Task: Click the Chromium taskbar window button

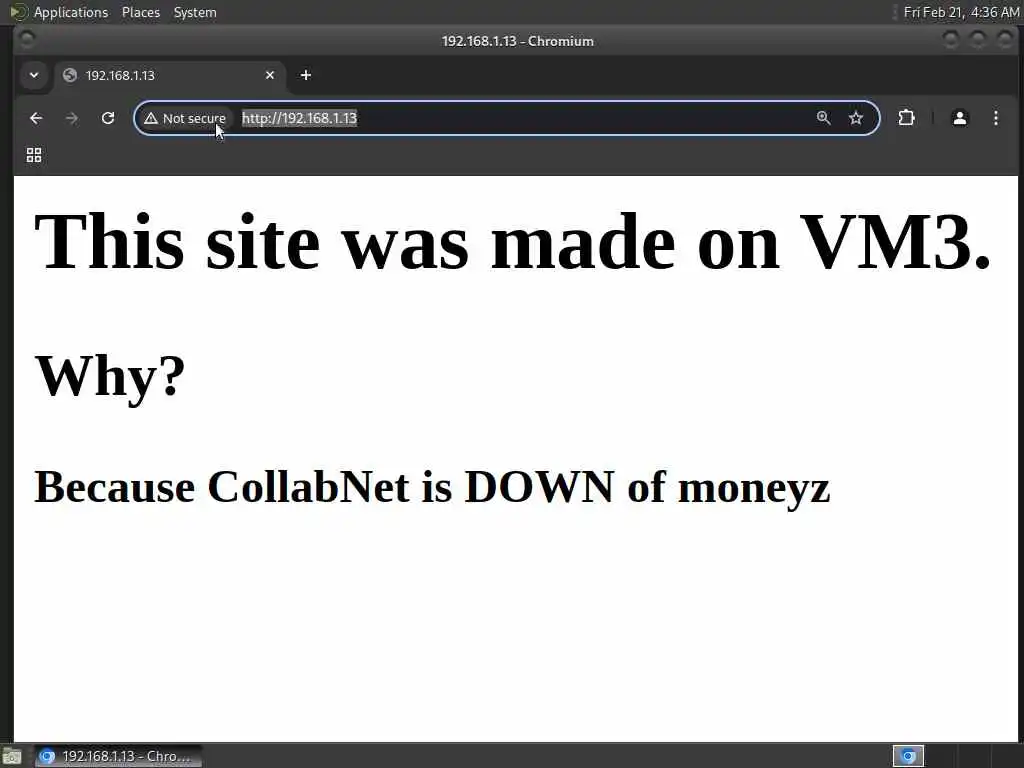Action: 118,756
